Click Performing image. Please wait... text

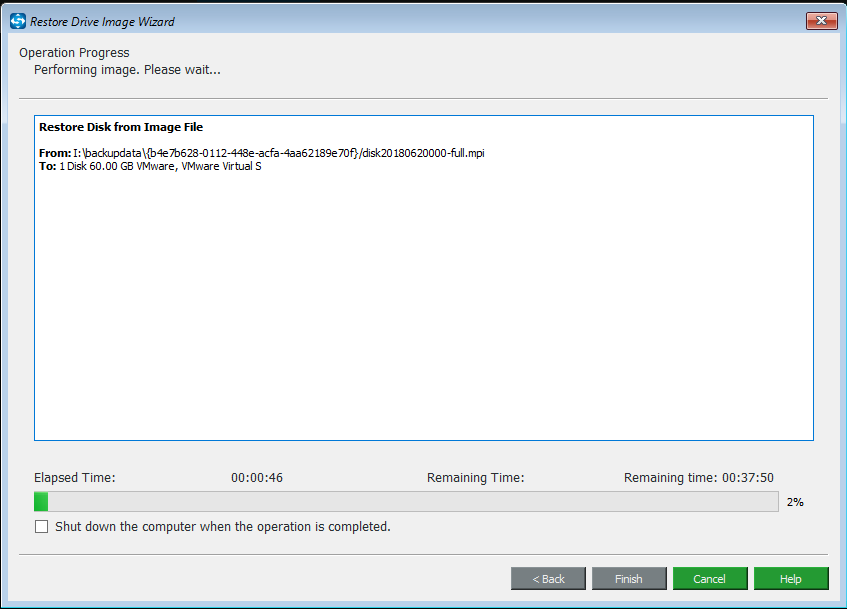(127, 70)
